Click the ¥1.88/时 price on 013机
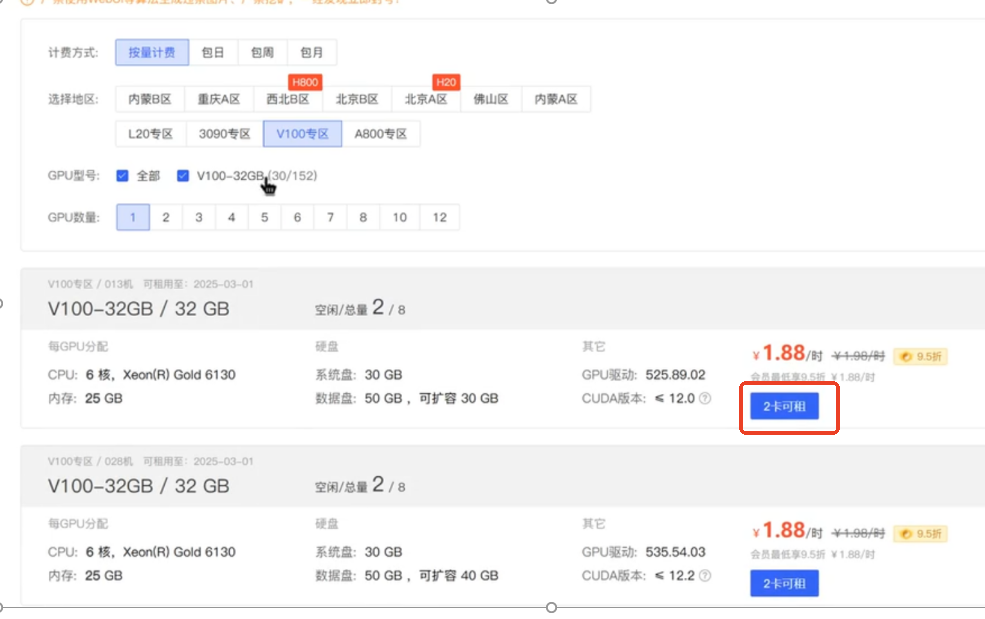This screenshot has height=619, width=985. coord(787,354)
